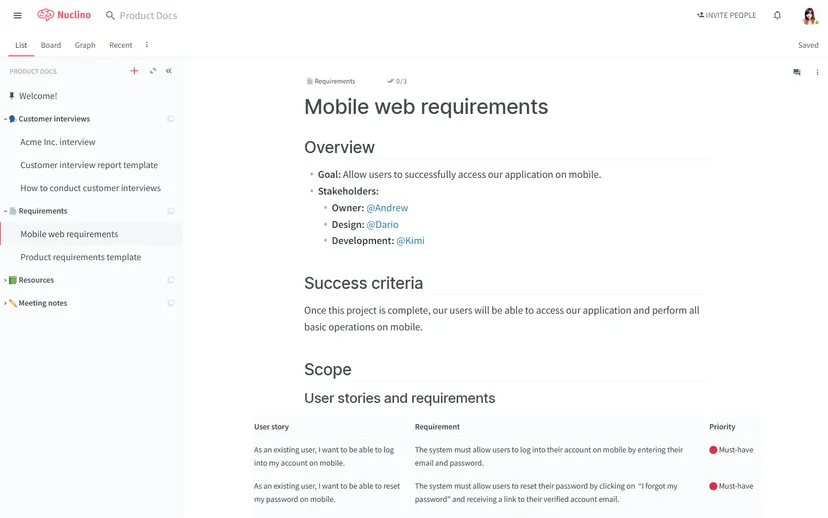Screen dimensions: 828x518
Task: Click the @Andrew mention link
Action: click(x=387, y=208)
